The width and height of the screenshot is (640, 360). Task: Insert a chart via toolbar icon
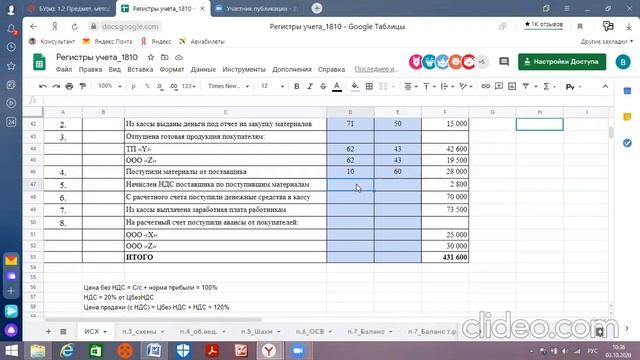(512, 86)
